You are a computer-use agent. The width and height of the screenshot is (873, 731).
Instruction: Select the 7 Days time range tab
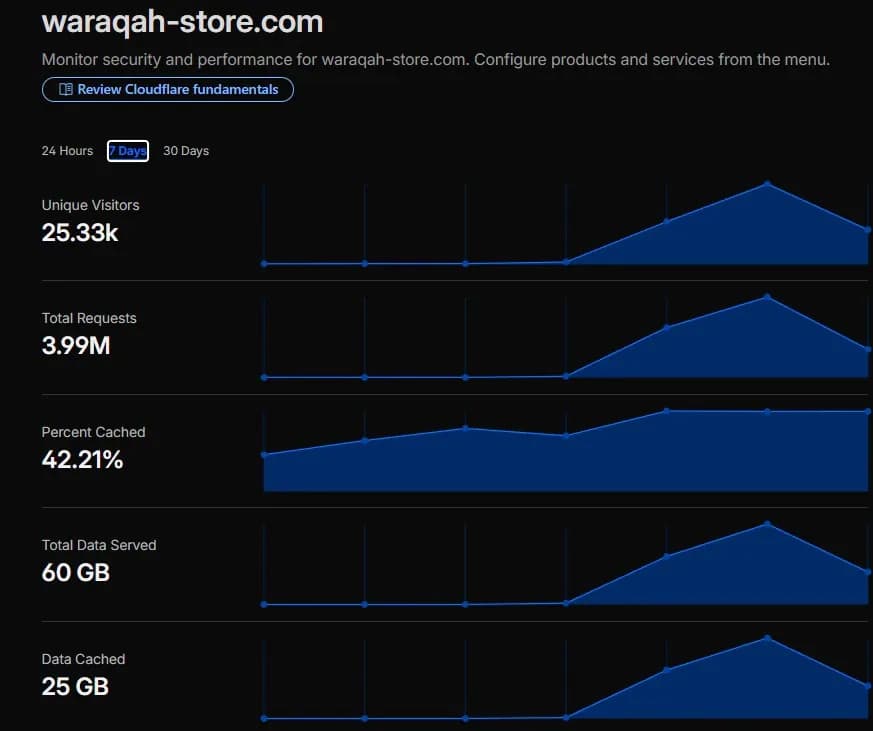[x=128, y=151]
